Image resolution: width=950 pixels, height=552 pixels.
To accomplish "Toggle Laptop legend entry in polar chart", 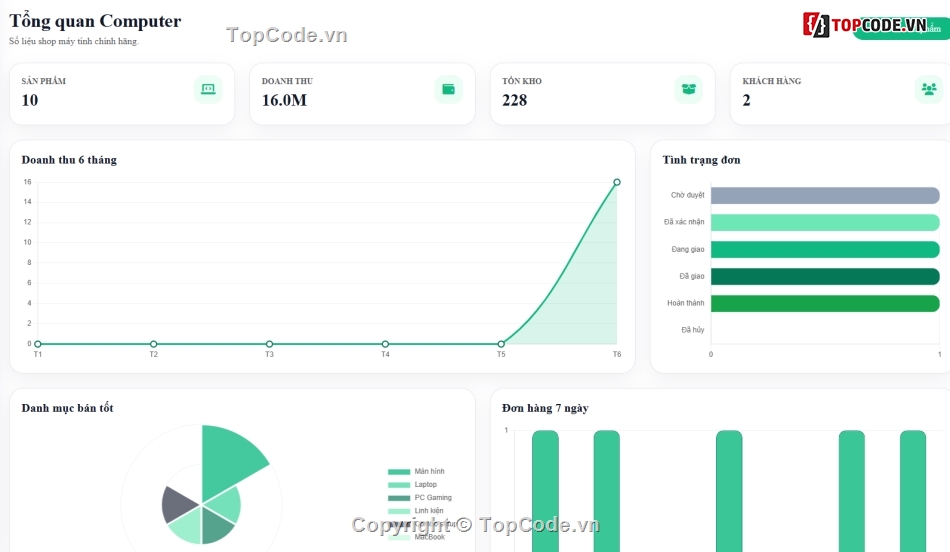I will coord(413,485).
